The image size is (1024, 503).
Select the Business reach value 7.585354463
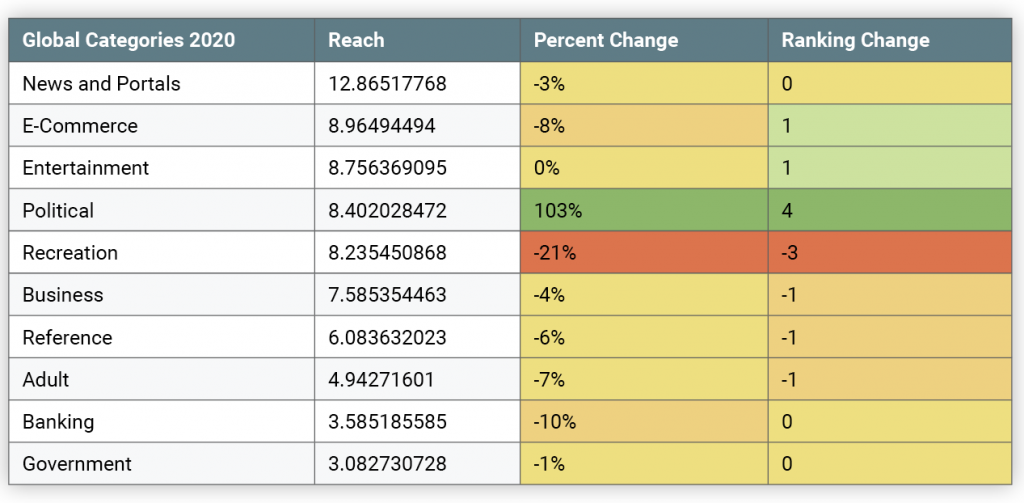[x=387, y=295]
